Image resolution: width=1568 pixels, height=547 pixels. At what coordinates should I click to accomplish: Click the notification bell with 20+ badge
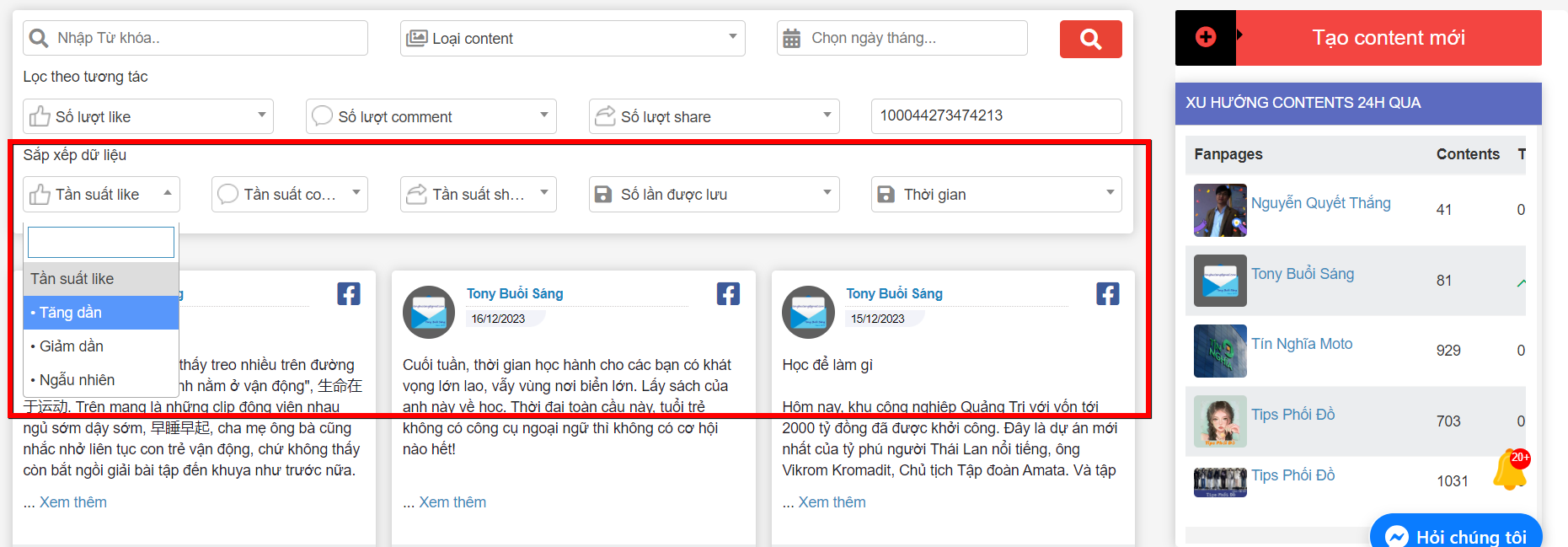tap(1510, 469)
